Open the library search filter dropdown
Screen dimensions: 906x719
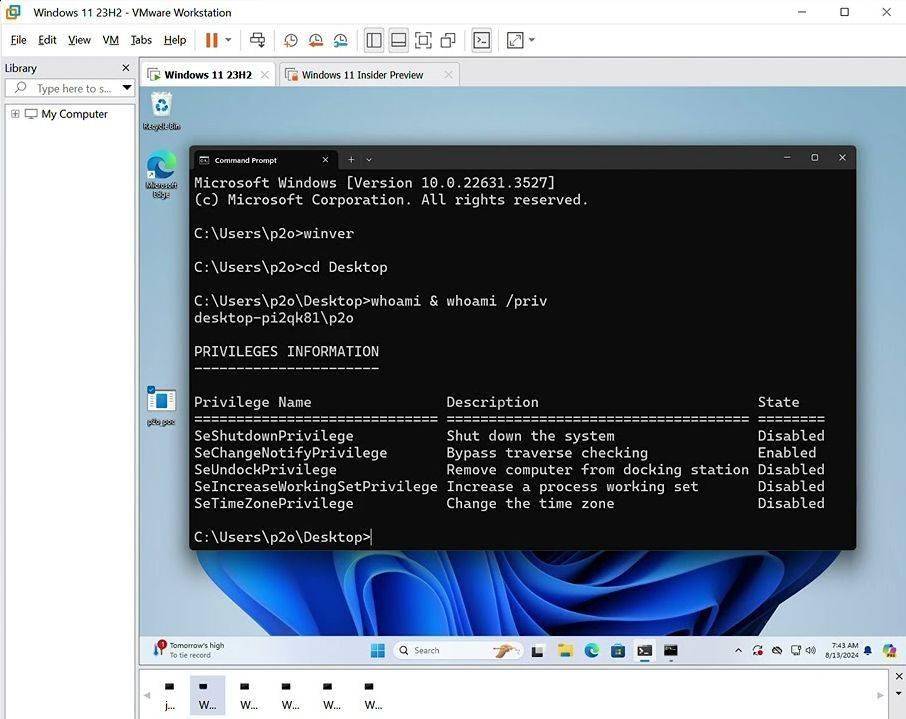[127, 88]
